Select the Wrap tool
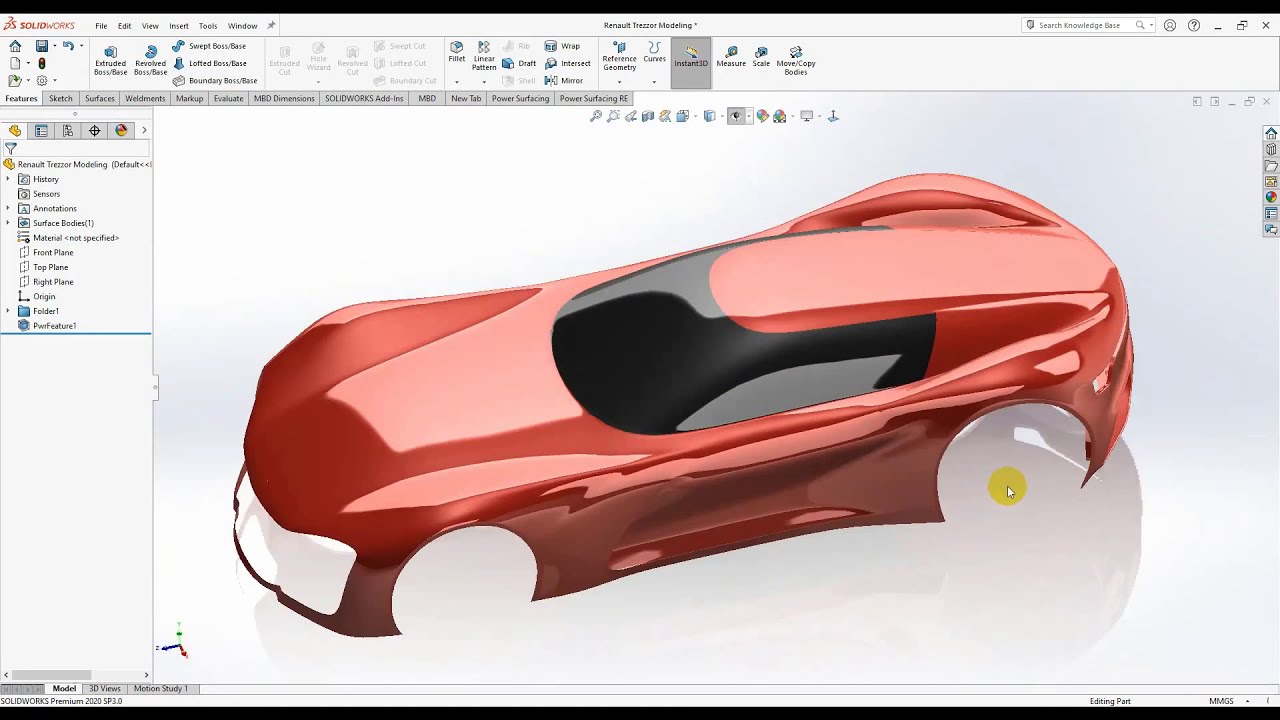 [x=562, y=46]
